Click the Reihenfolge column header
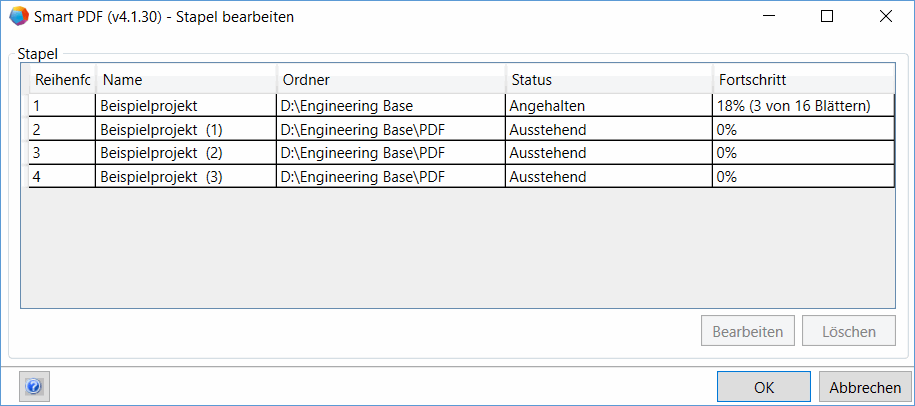This screenshot has height=406, width=915. pos(62,80)
